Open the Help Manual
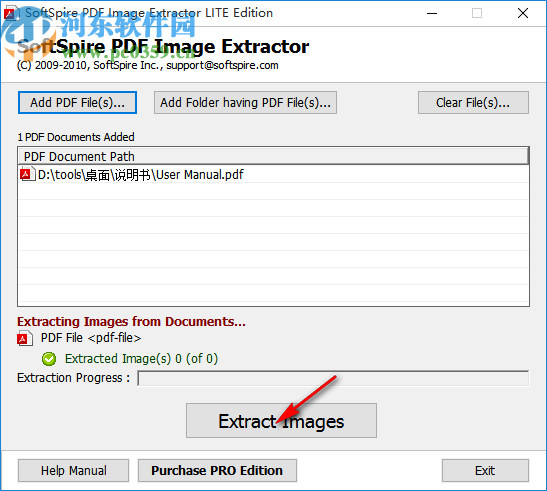The height and width of the screenshot is (491, 547). (x=74, y=470)
